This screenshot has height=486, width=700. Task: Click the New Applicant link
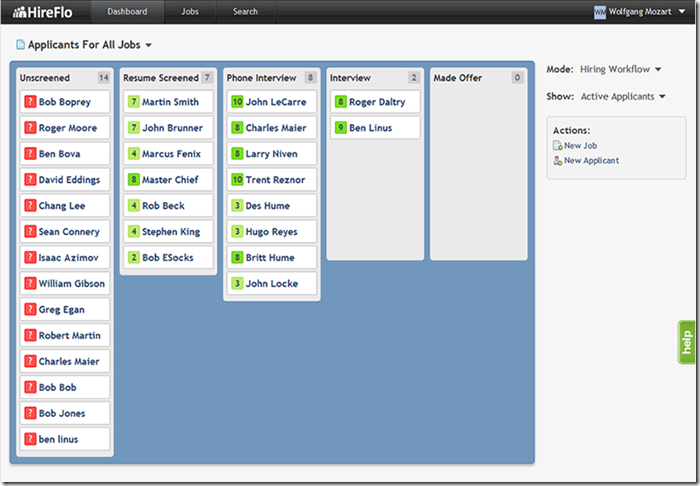point(592,161)
